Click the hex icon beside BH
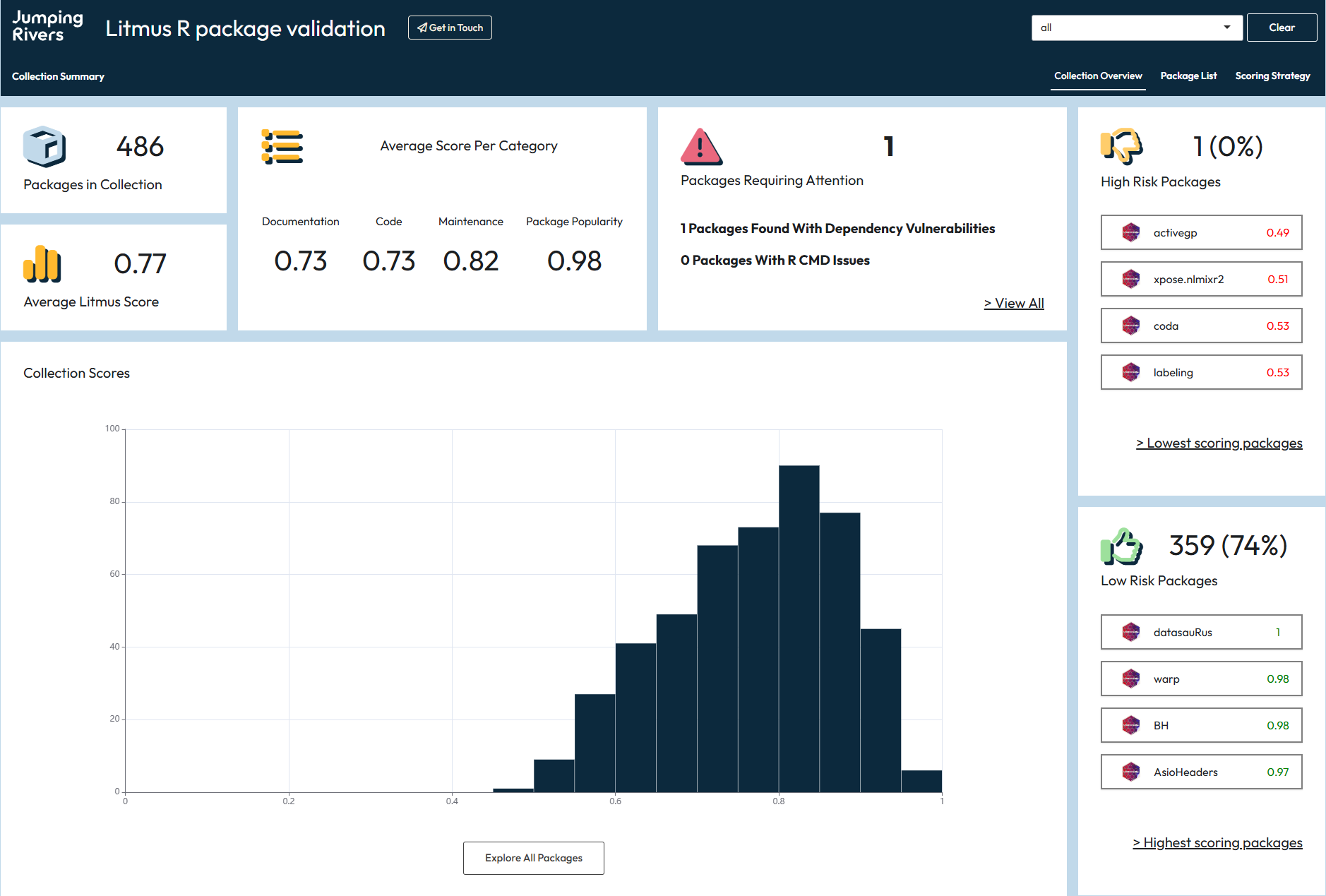This screenshot has width=1326, height=896. 1131,725
